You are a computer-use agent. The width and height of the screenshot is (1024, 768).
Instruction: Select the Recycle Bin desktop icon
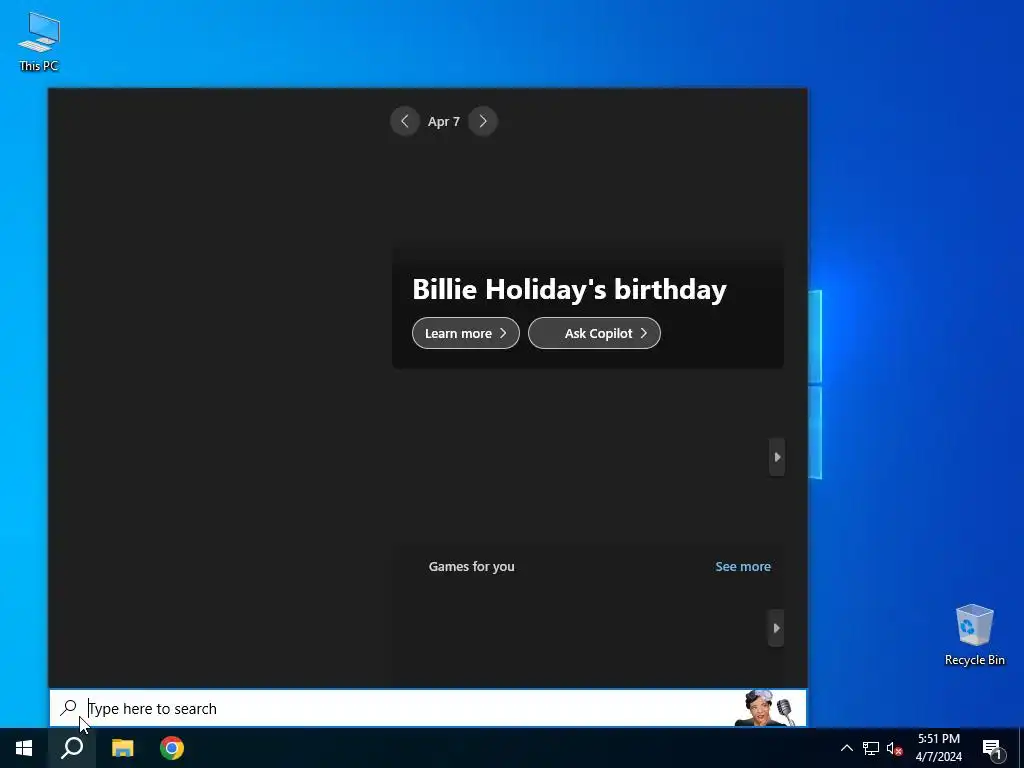click(974, 635)
